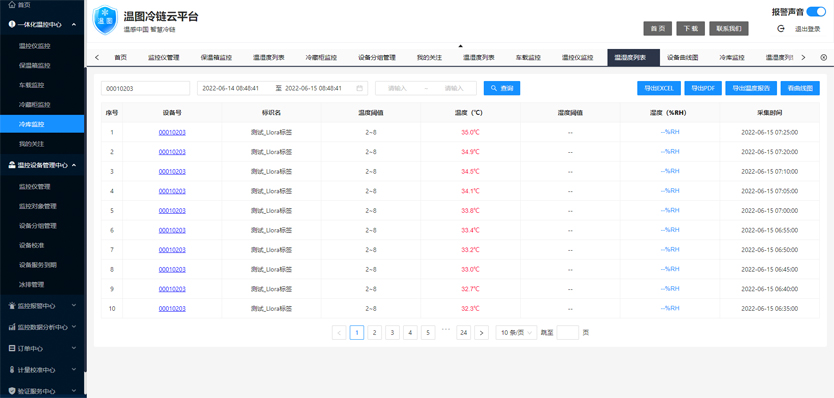Click the 35.0℃ temperature cell

(x=470, y=132)
